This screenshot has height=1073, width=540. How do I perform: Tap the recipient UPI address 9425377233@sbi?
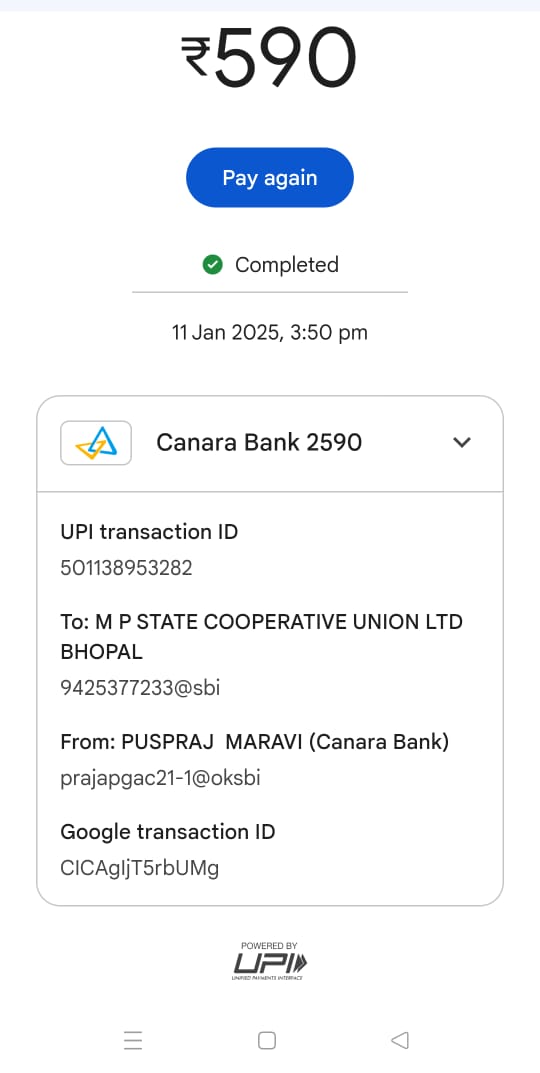tap(140, 687)
